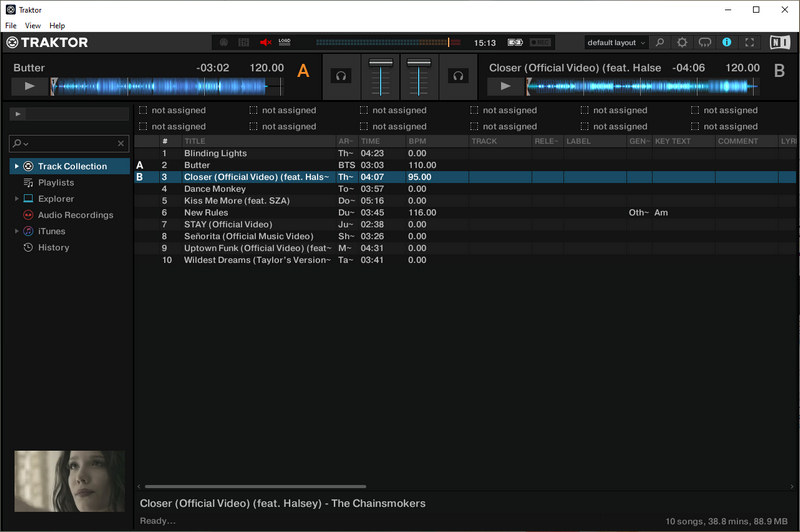
Task: Select the track 'Dance Monkey'
Action: (x=464, y=189)
